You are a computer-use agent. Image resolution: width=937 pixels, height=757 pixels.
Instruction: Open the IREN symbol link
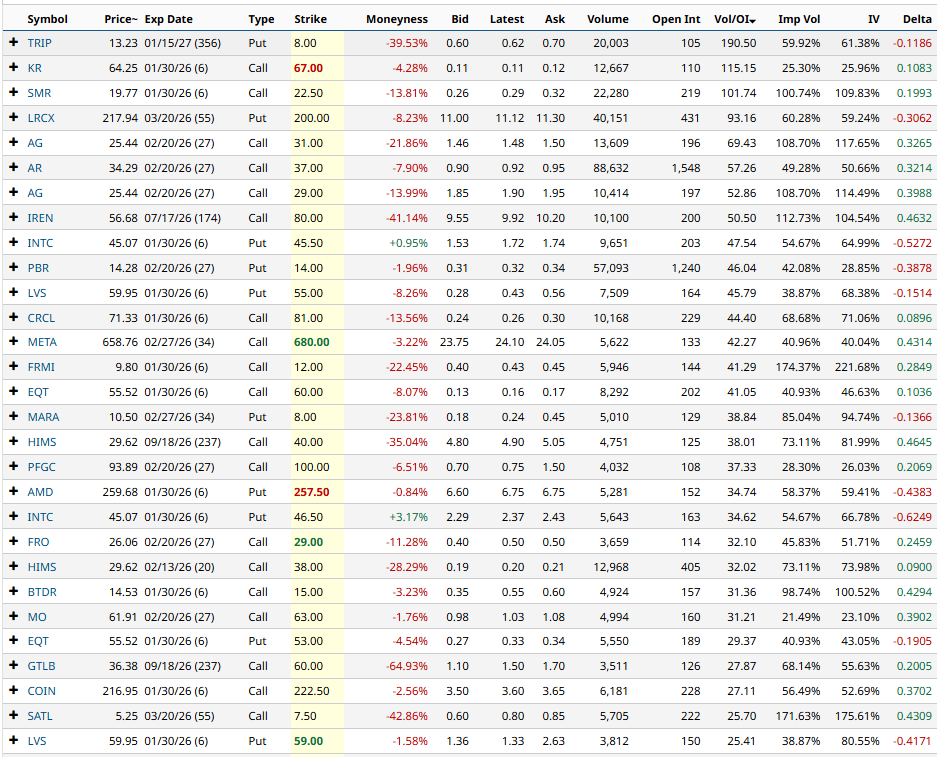pyautogui.click(x=40, y=217)
